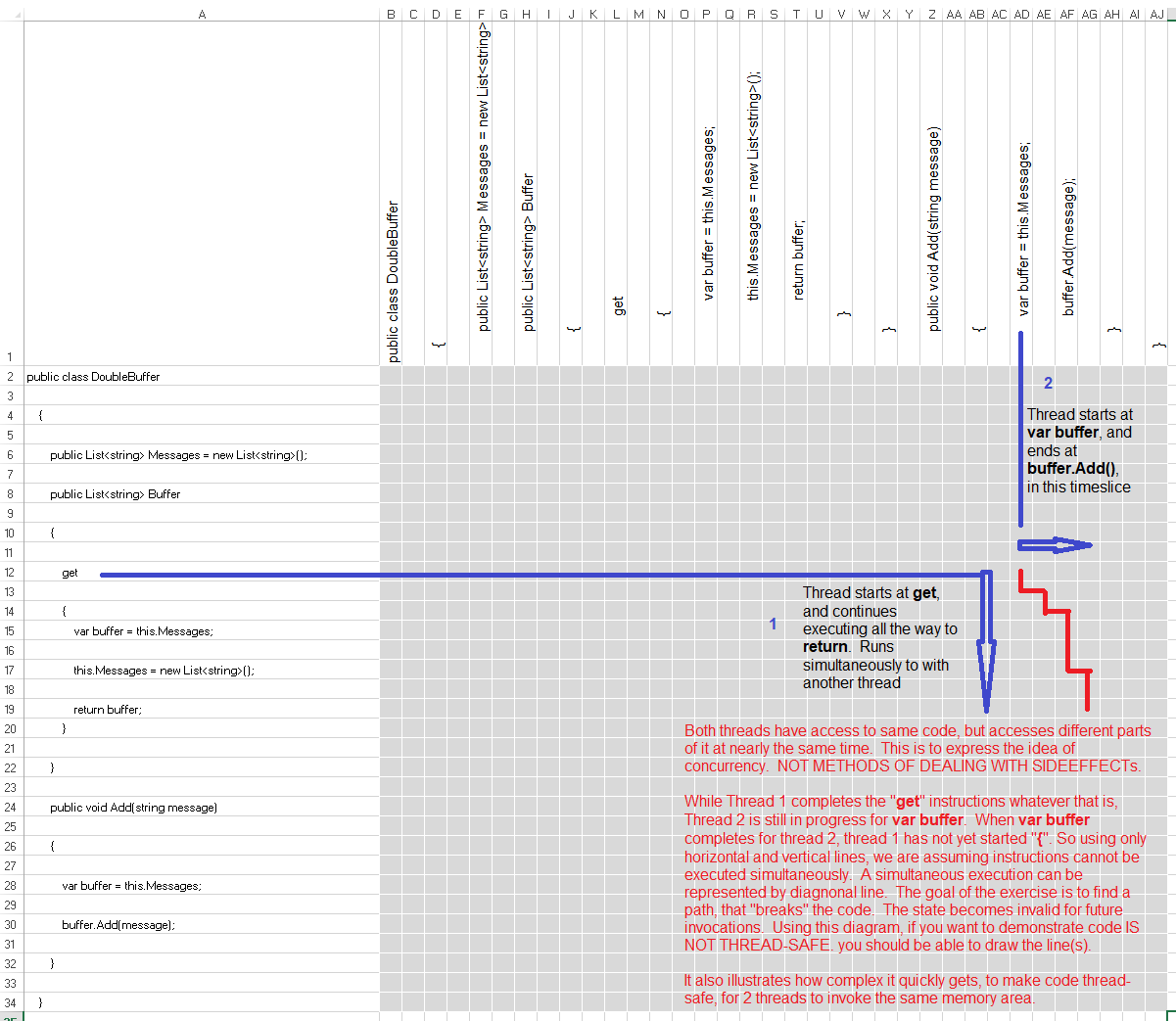Viewport: 1176px width, 1021px height.
Task: Select column AF header
Action: click(x=1066, y=14)
